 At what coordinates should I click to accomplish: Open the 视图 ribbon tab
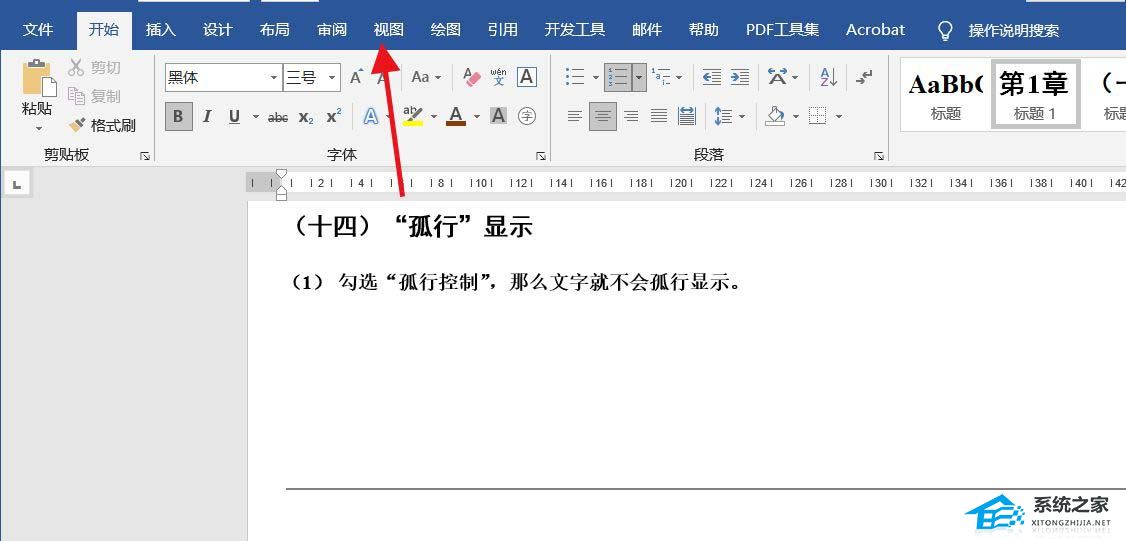pos(388,29)
